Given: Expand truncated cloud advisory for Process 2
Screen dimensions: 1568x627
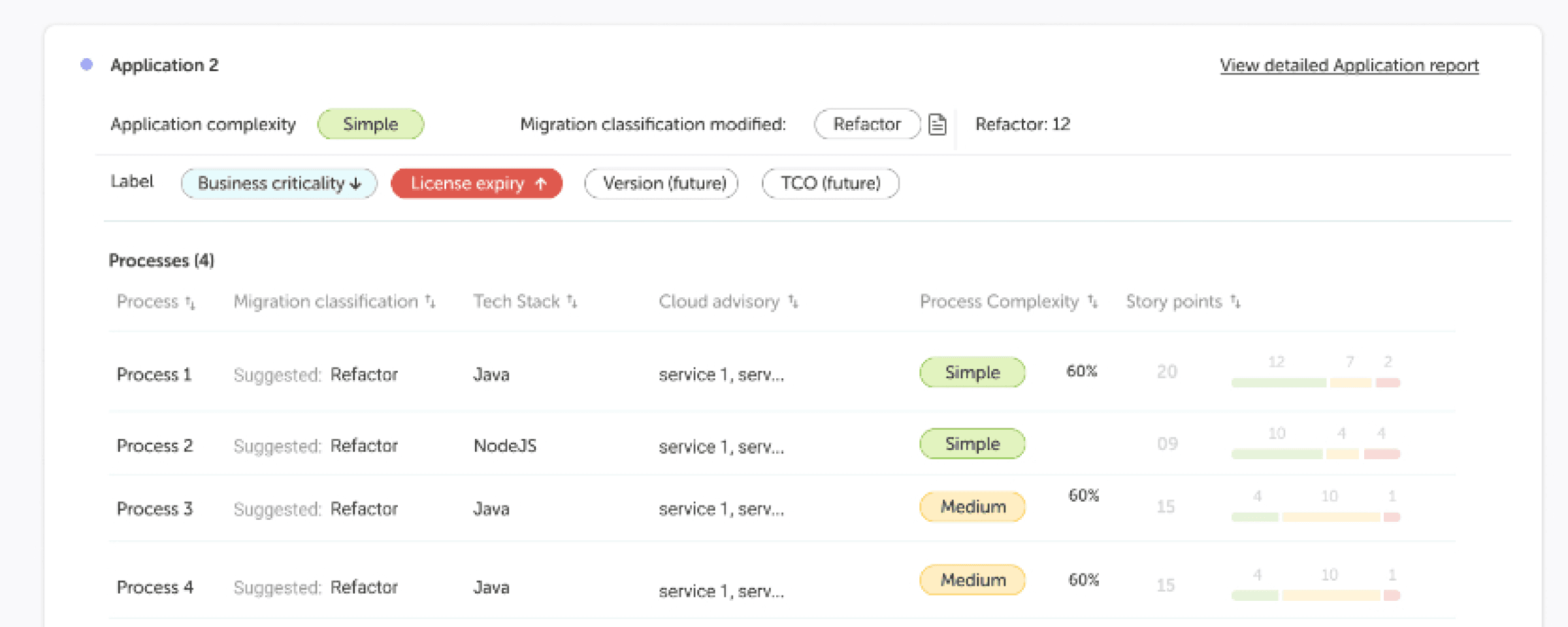Looking at the screenshot, I should click(721, 447).
